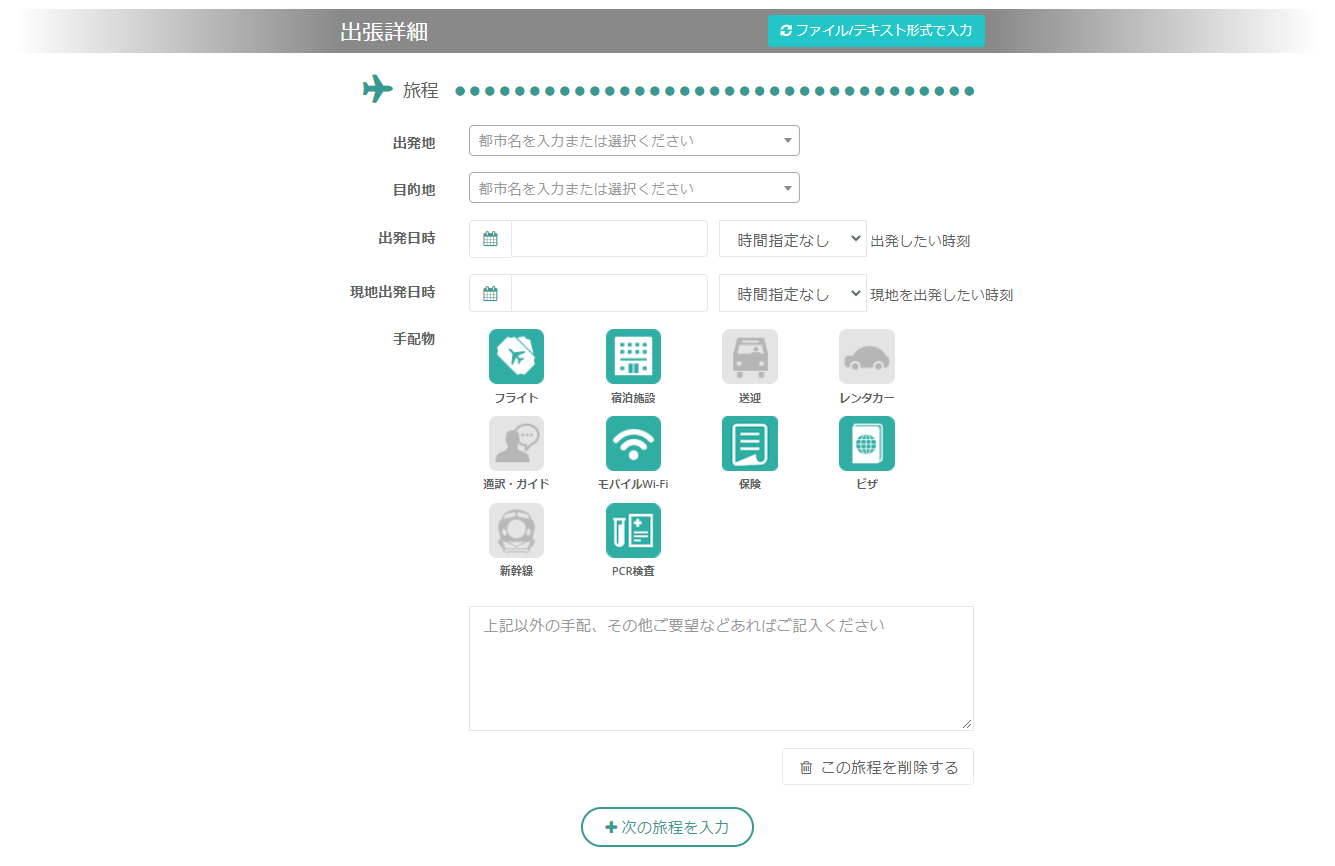Image resolution: width=1335 pixels, height=866 pixels.
Task: Click the other requests text area
Action: pos(721,668)
